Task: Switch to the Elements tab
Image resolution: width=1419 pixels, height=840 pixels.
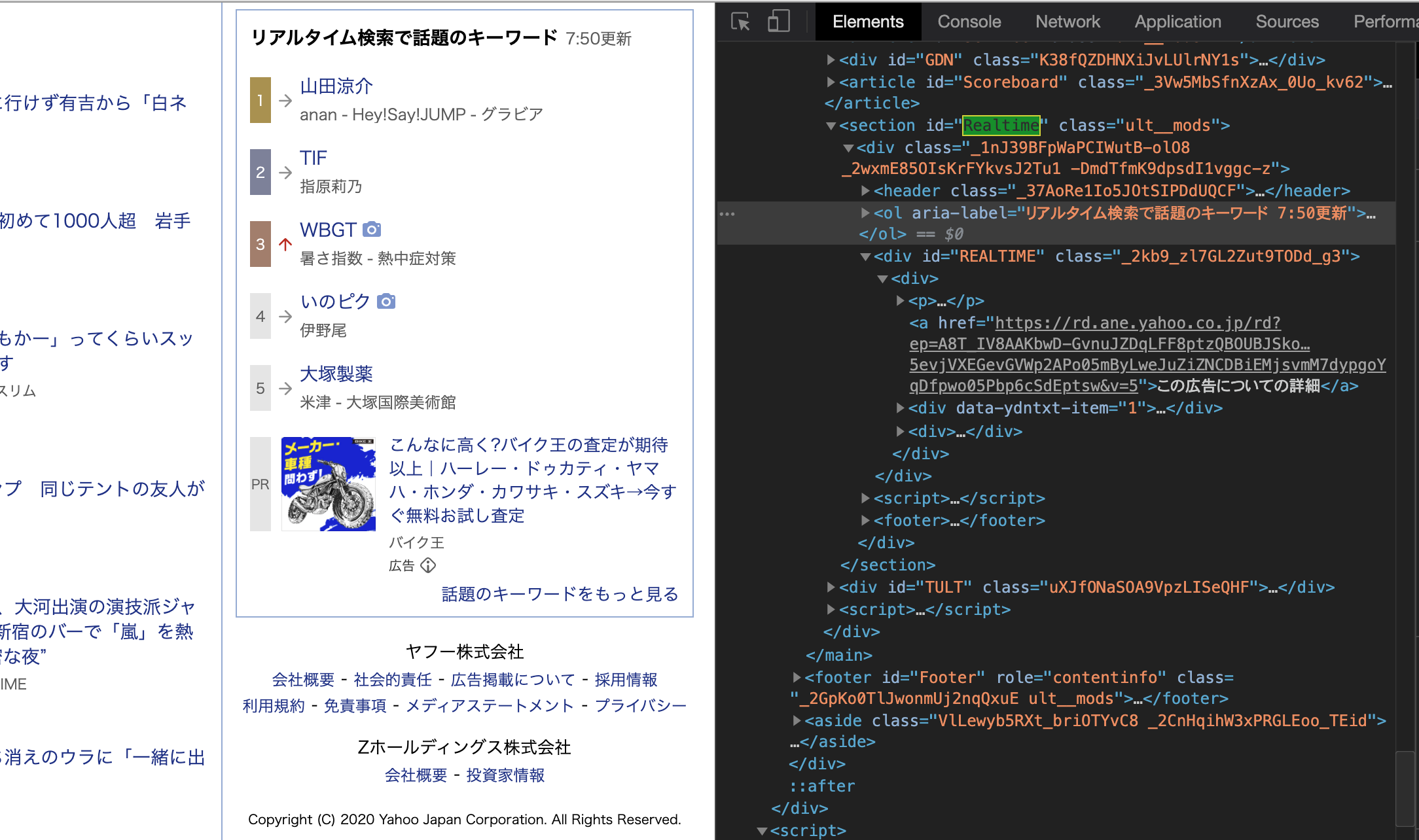Action: tap(868, 22)
